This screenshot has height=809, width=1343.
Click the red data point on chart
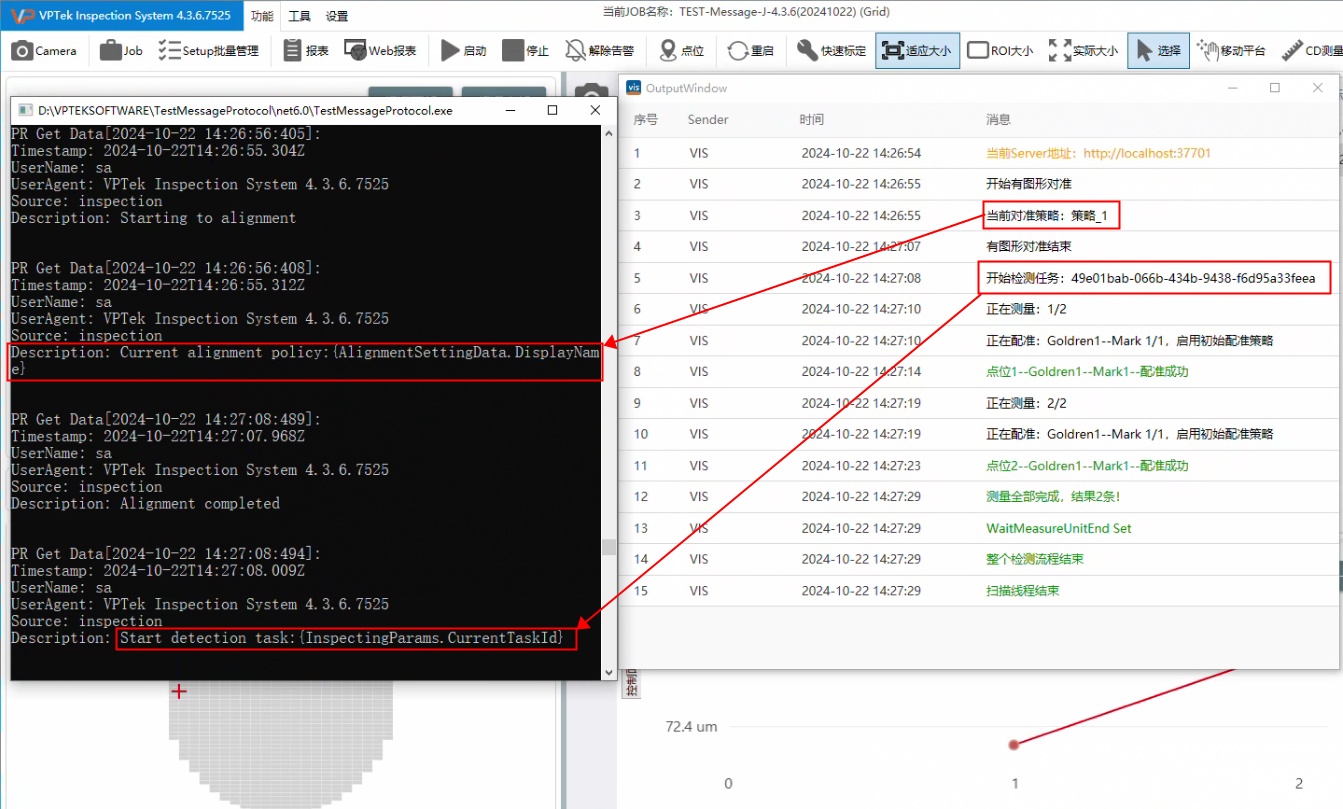(x=1014, y=745)
